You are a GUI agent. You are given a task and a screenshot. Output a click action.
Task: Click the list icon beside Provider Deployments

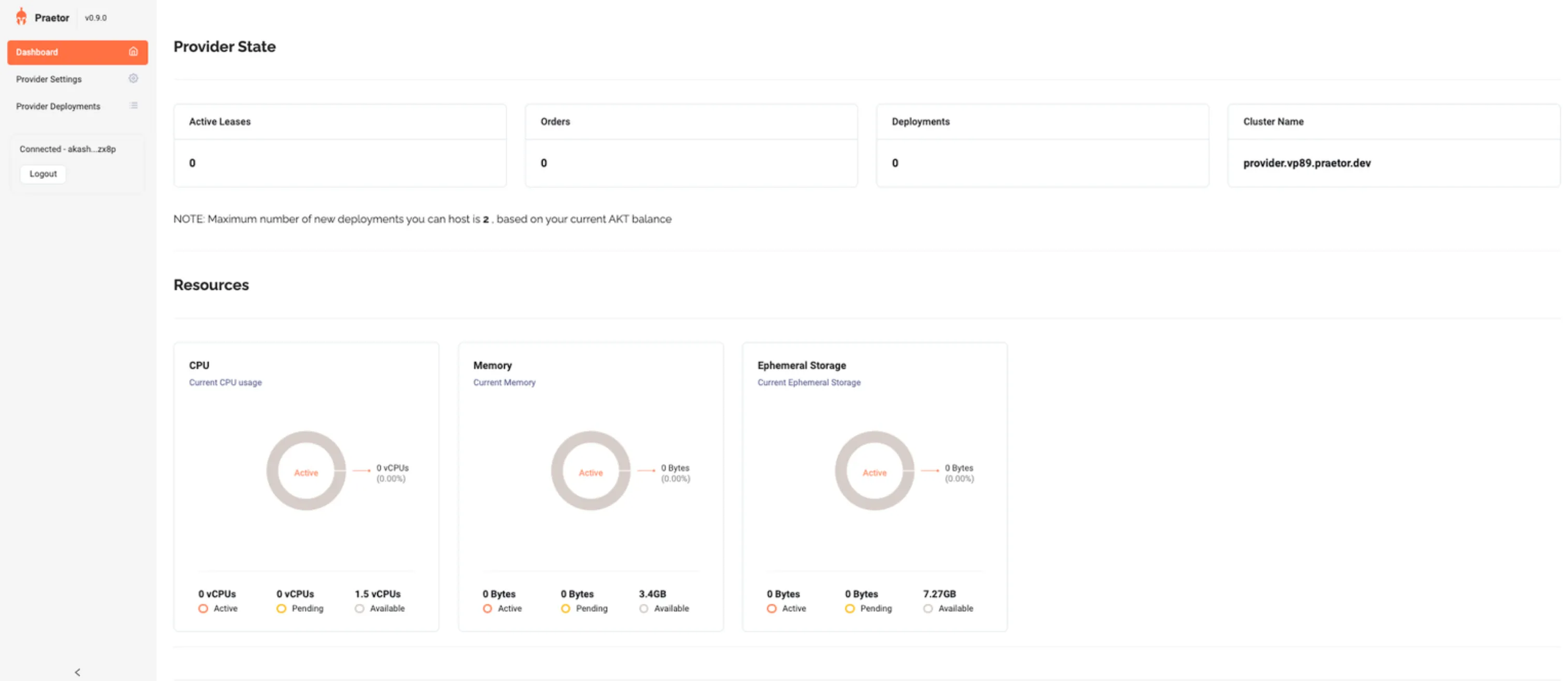(x=133, y=106)
